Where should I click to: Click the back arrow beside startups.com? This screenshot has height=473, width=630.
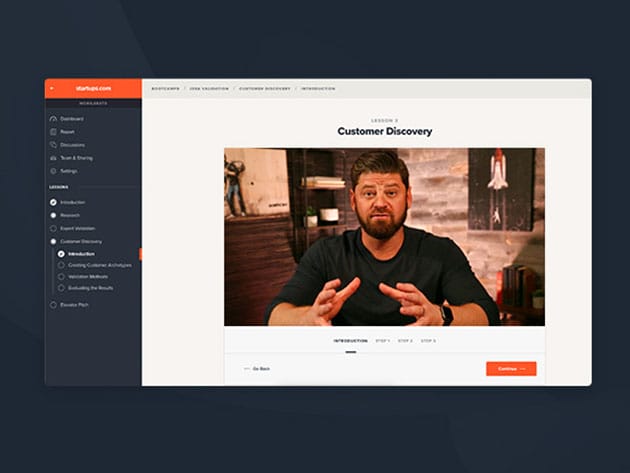point(52,88)
